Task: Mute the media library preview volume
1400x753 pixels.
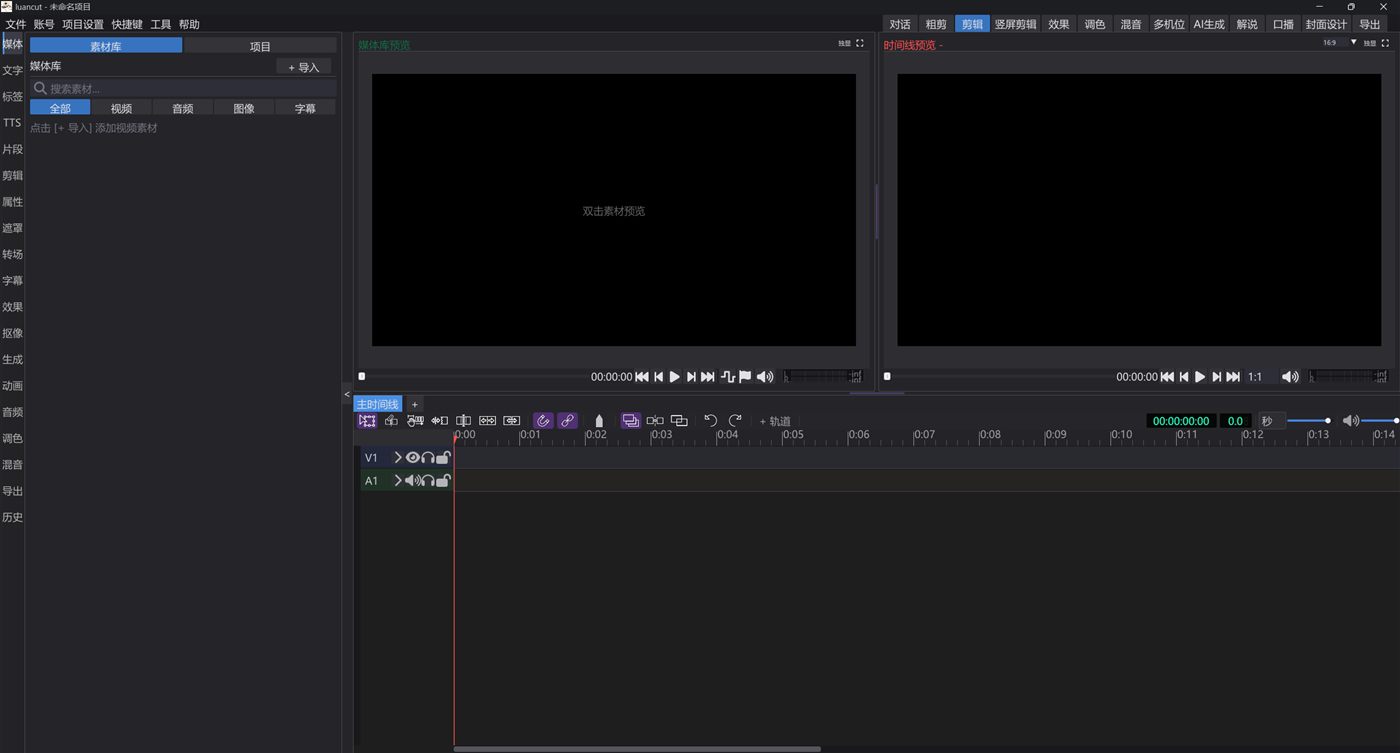Action: click(x=765, y=377)
